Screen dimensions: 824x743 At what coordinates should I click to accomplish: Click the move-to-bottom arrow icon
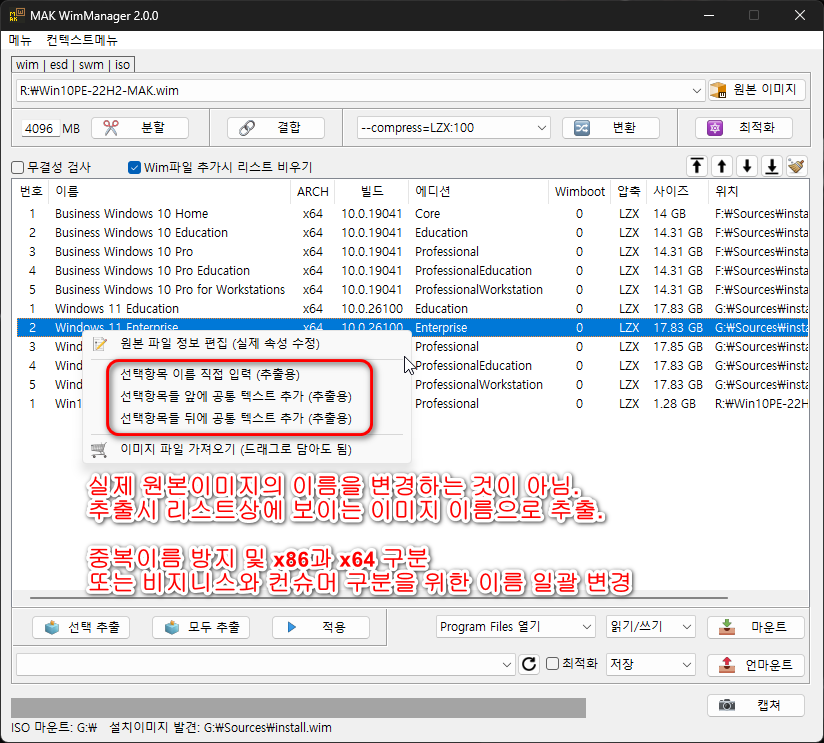(x=771, y=167)
